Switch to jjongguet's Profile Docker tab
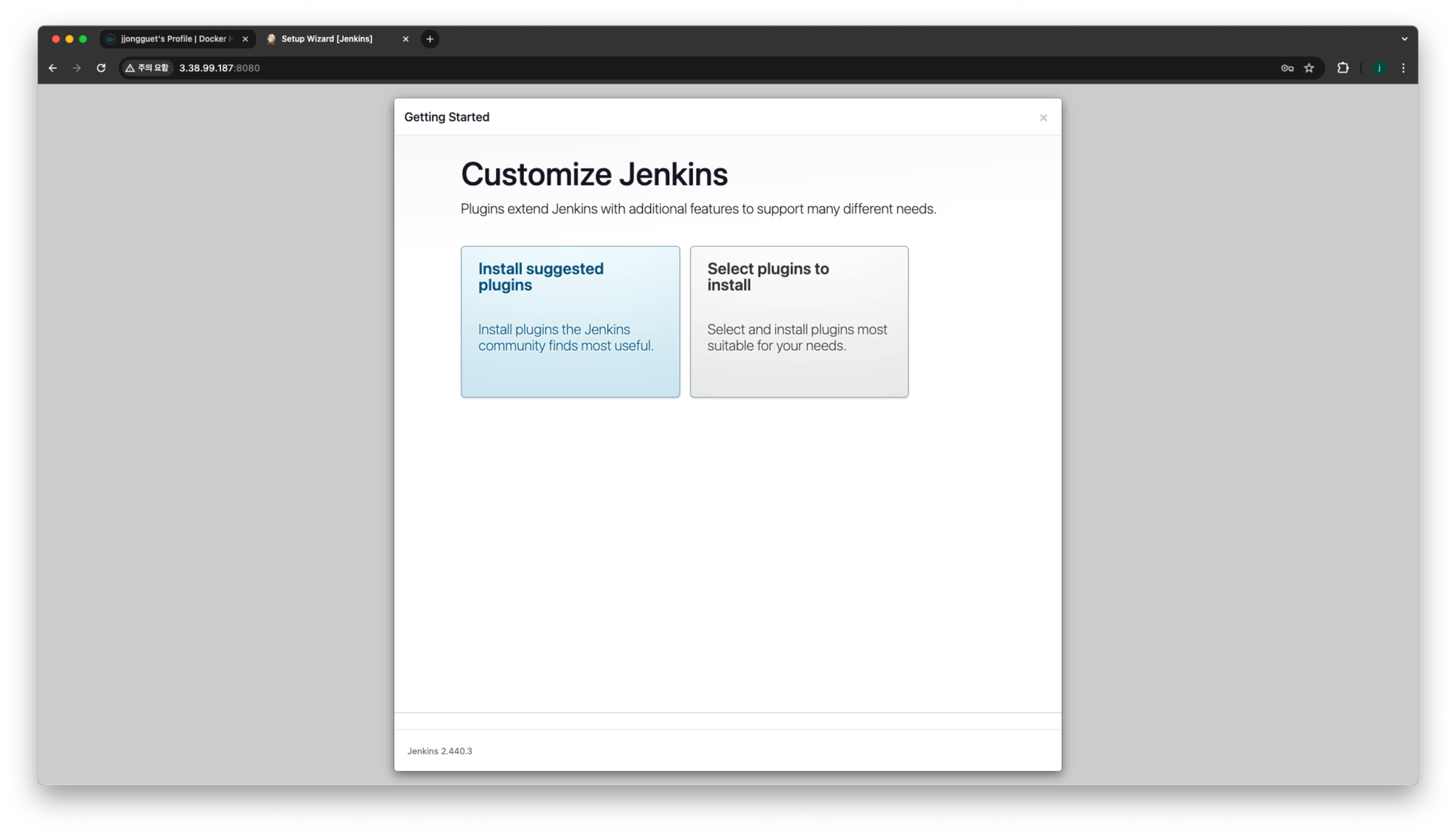Viewport: 1456px width, 835px height. pos(175,39)
